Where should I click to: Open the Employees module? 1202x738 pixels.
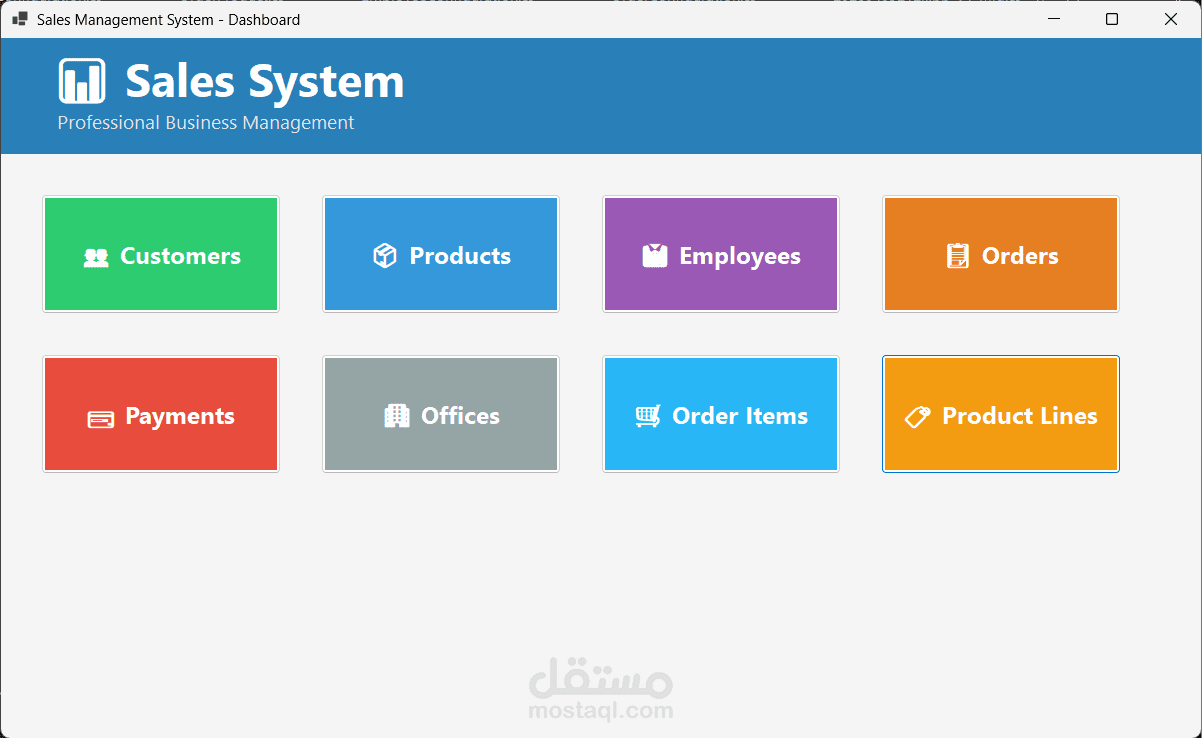720,254
